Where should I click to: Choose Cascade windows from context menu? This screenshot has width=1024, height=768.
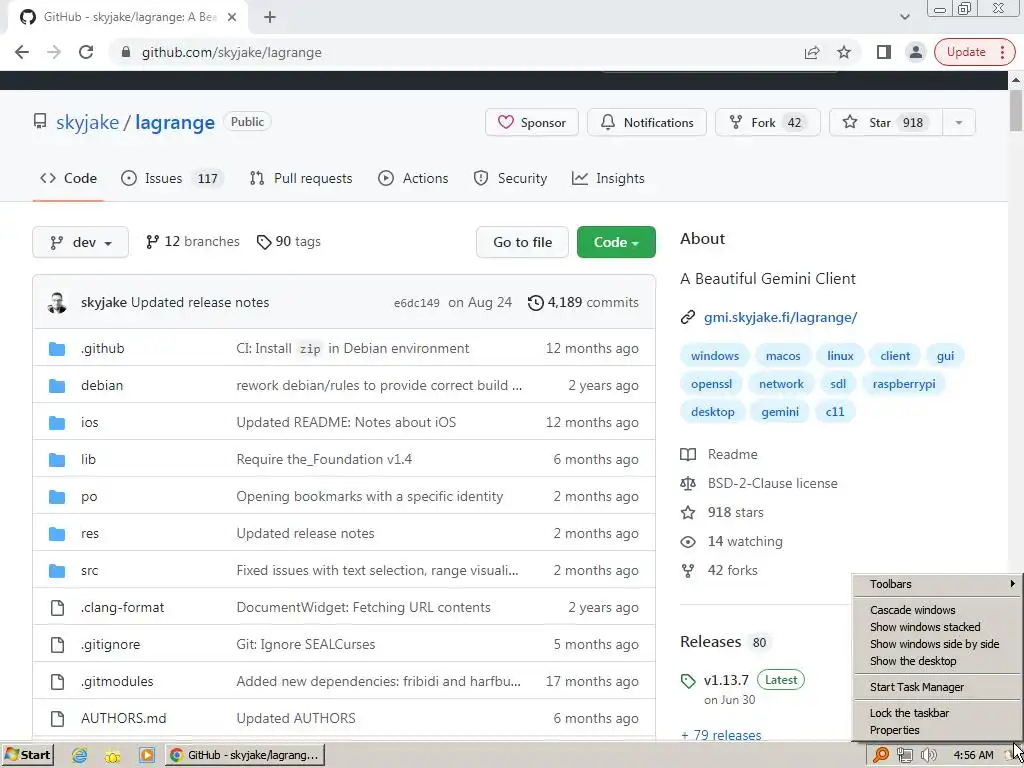point(937,610)
